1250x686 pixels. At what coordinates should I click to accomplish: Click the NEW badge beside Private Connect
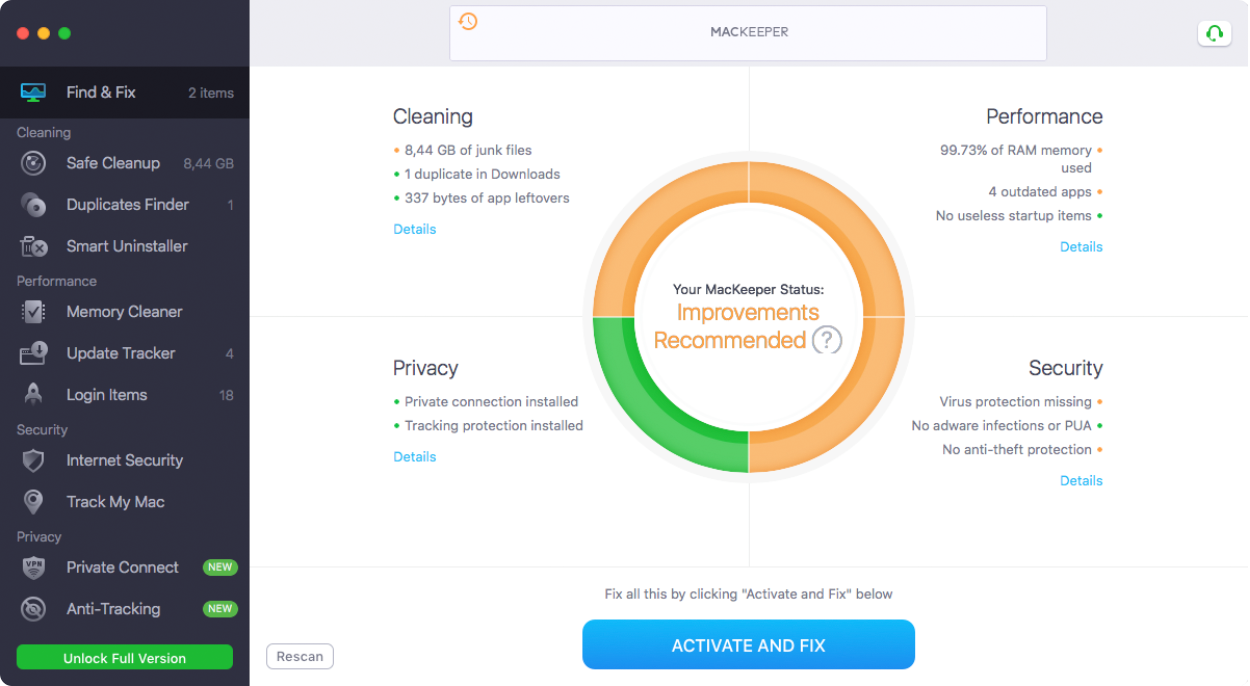(x=220, y=568)
